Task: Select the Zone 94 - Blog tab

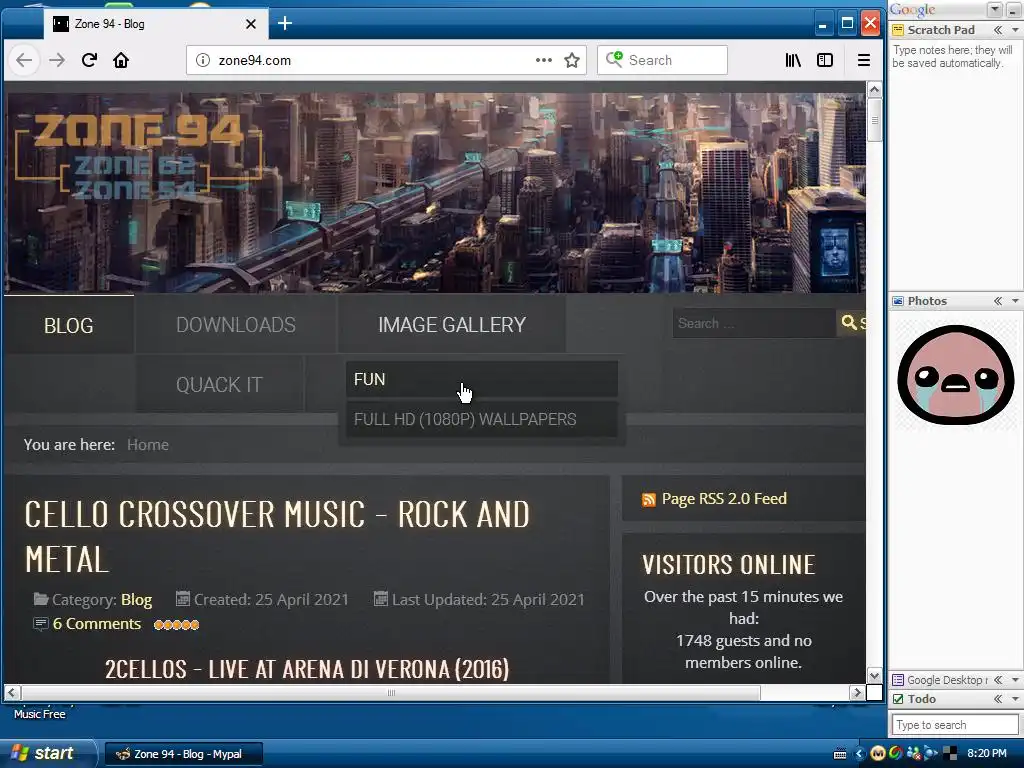Action: [155, 24]
